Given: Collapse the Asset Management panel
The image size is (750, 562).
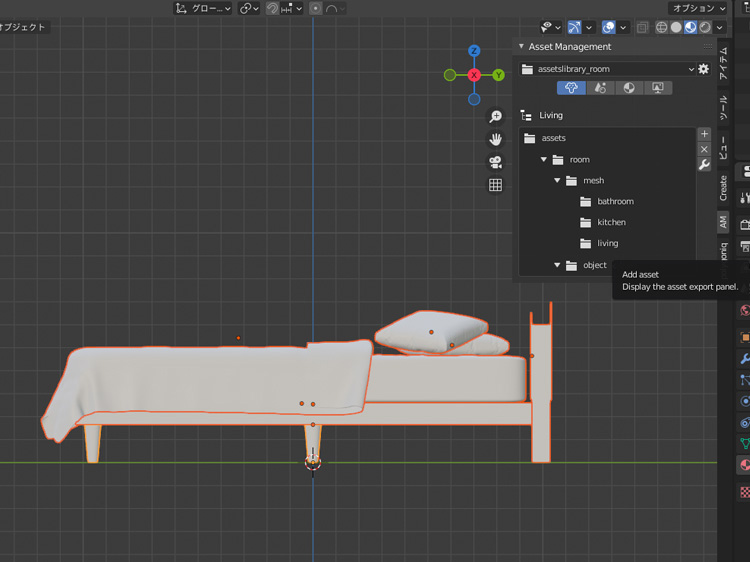Looking at the screenshot, I should coord(521,47).
